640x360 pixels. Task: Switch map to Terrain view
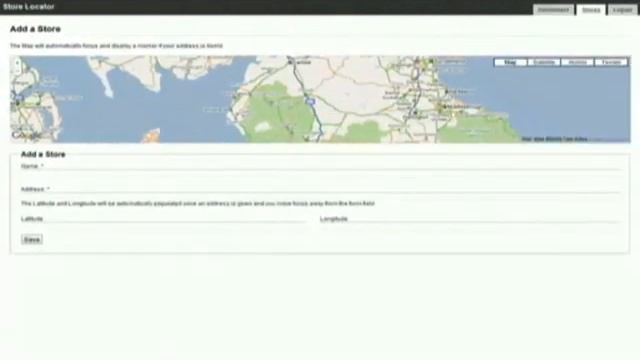click(611, 62)
